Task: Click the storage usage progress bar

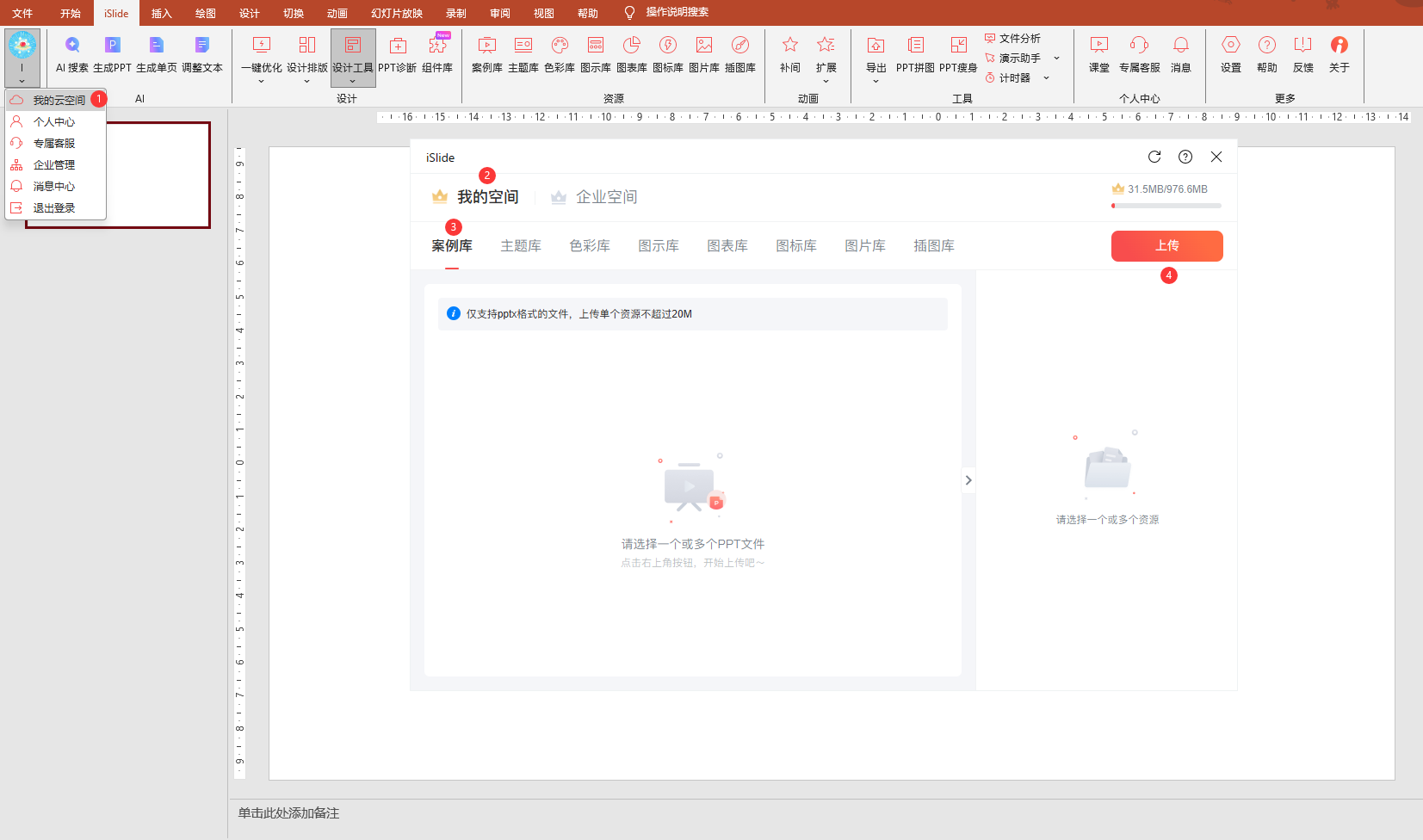Action: 1166,206
